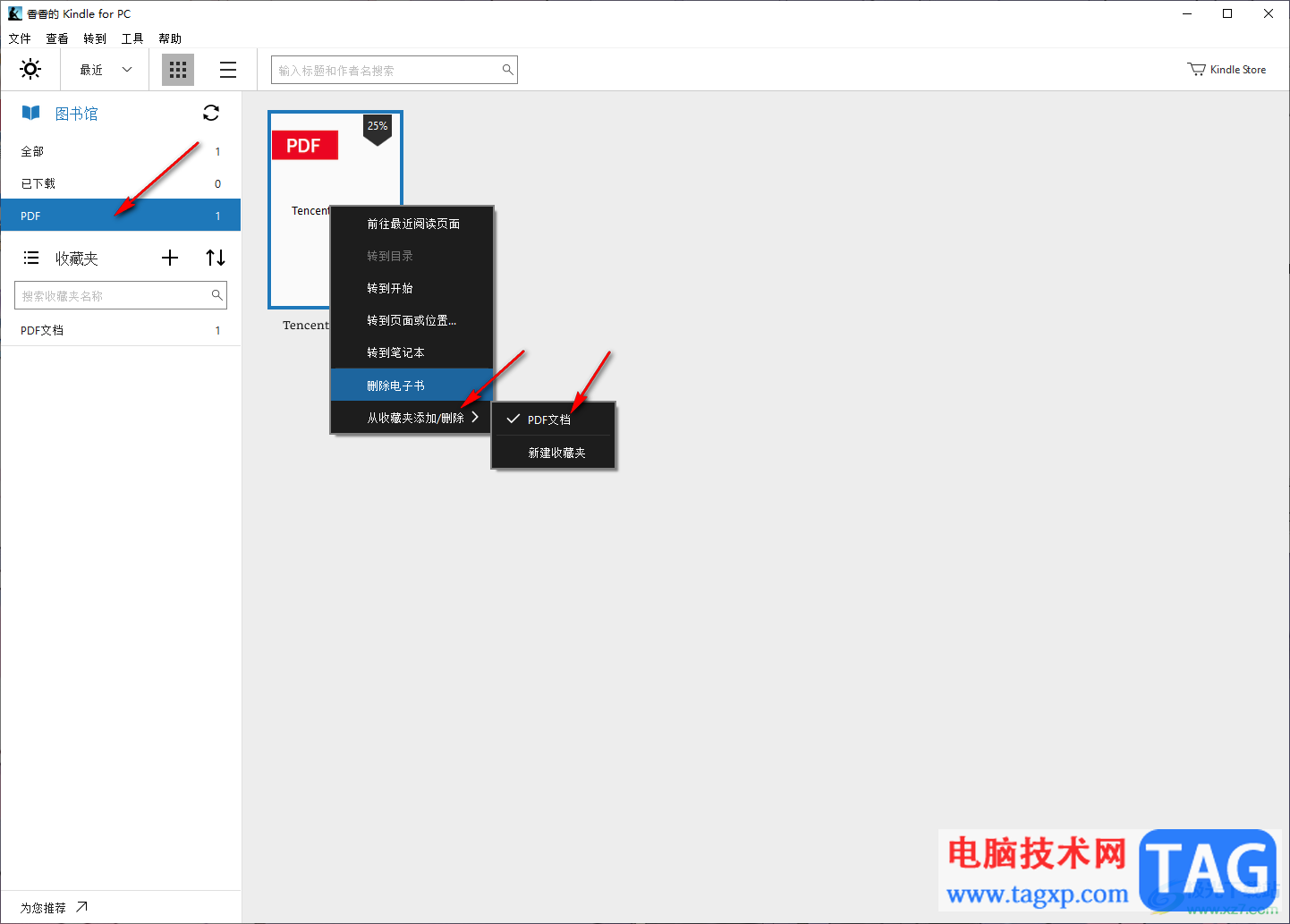Click the magnifier in collections search
The width and height of the screenshot is (1290, 924).
[x=216, y=294]
